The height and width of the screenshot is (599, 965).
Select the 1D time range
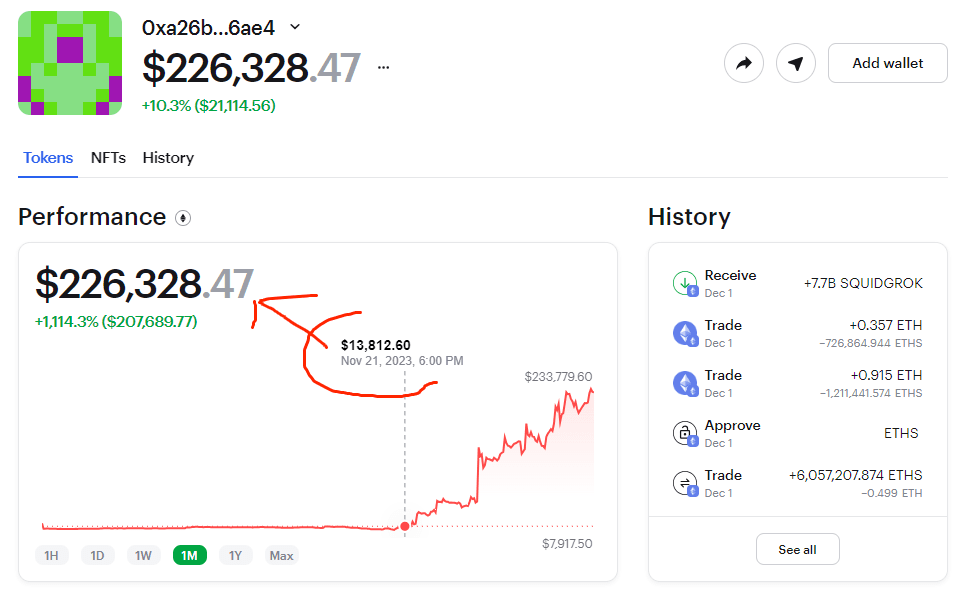click(x=97, y=555)
